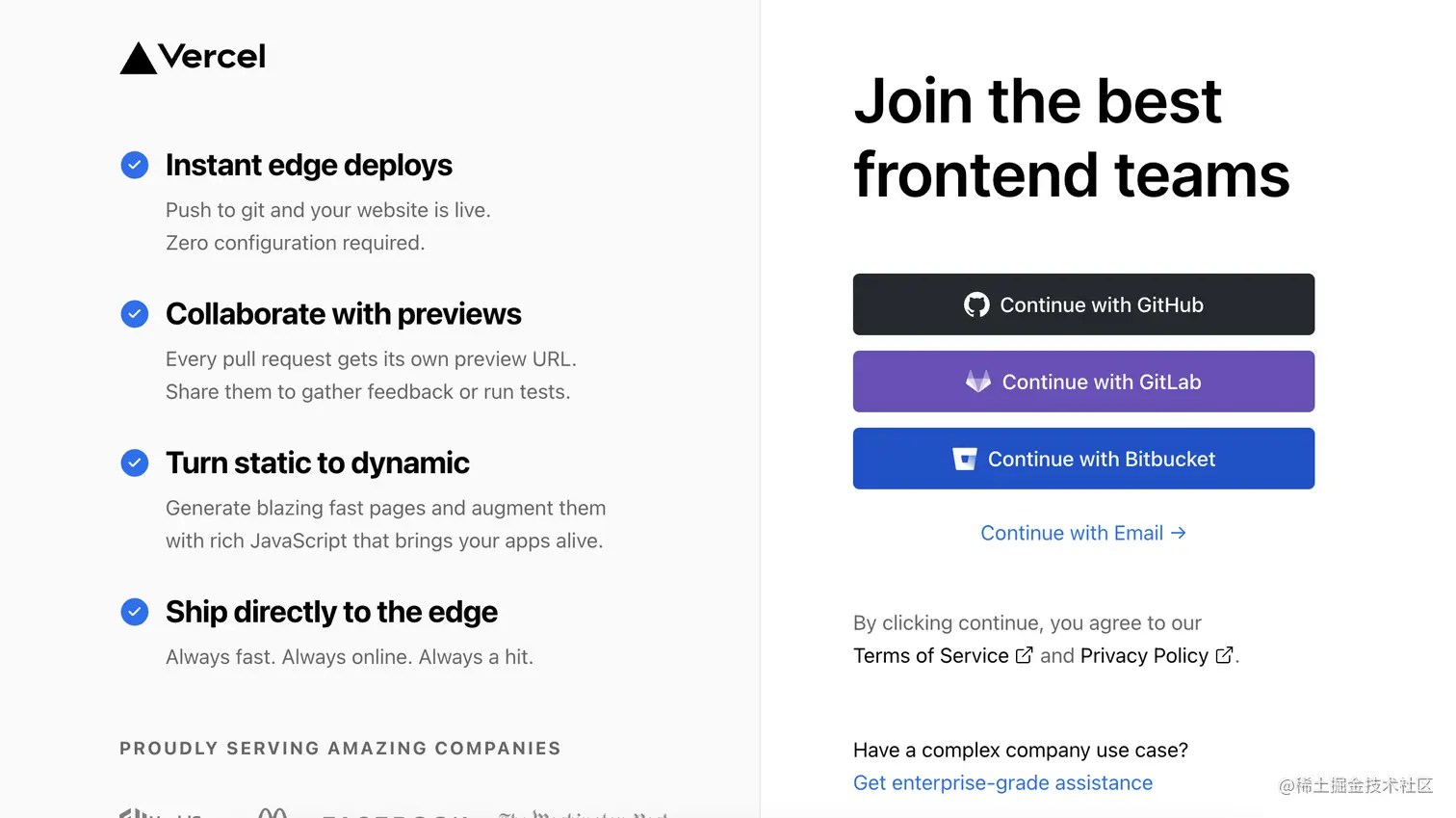This screenshot has width=1456, height=818.
Task: Choose the Continue with Email link
Action: (x=1071, y=534)
